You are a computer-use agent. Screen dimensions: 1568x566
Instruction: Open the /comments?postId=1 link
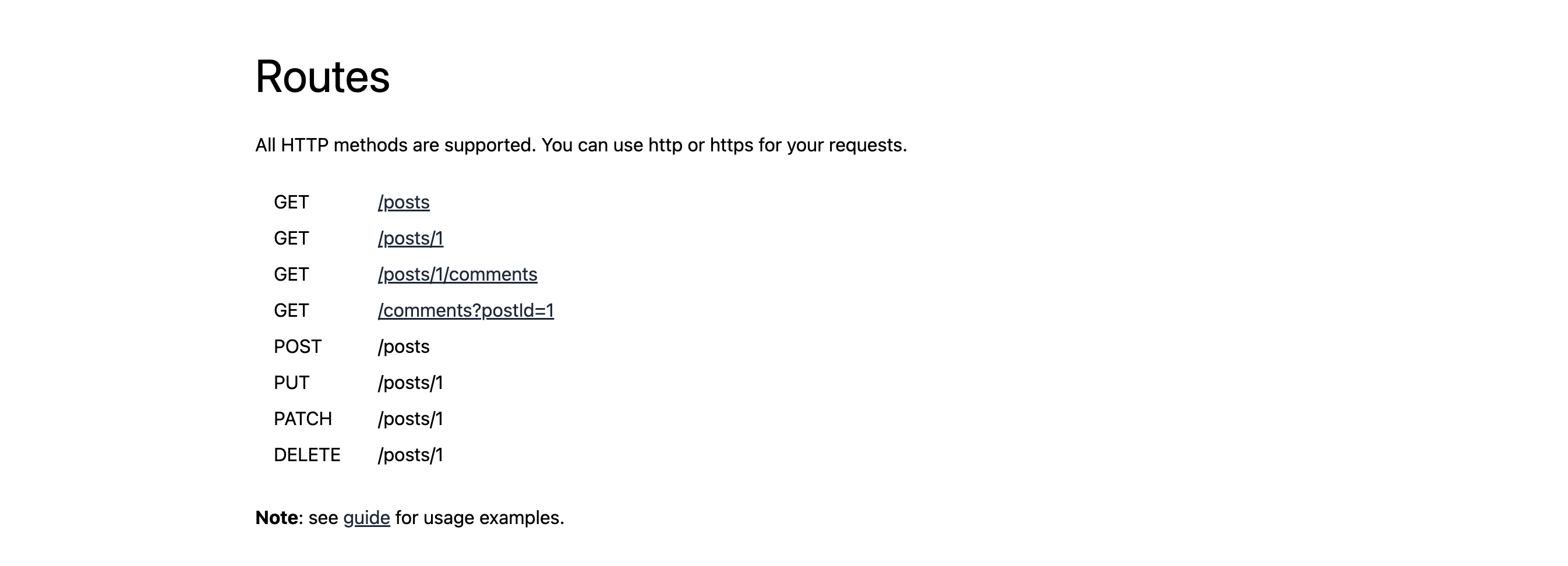tap(465, 310)
